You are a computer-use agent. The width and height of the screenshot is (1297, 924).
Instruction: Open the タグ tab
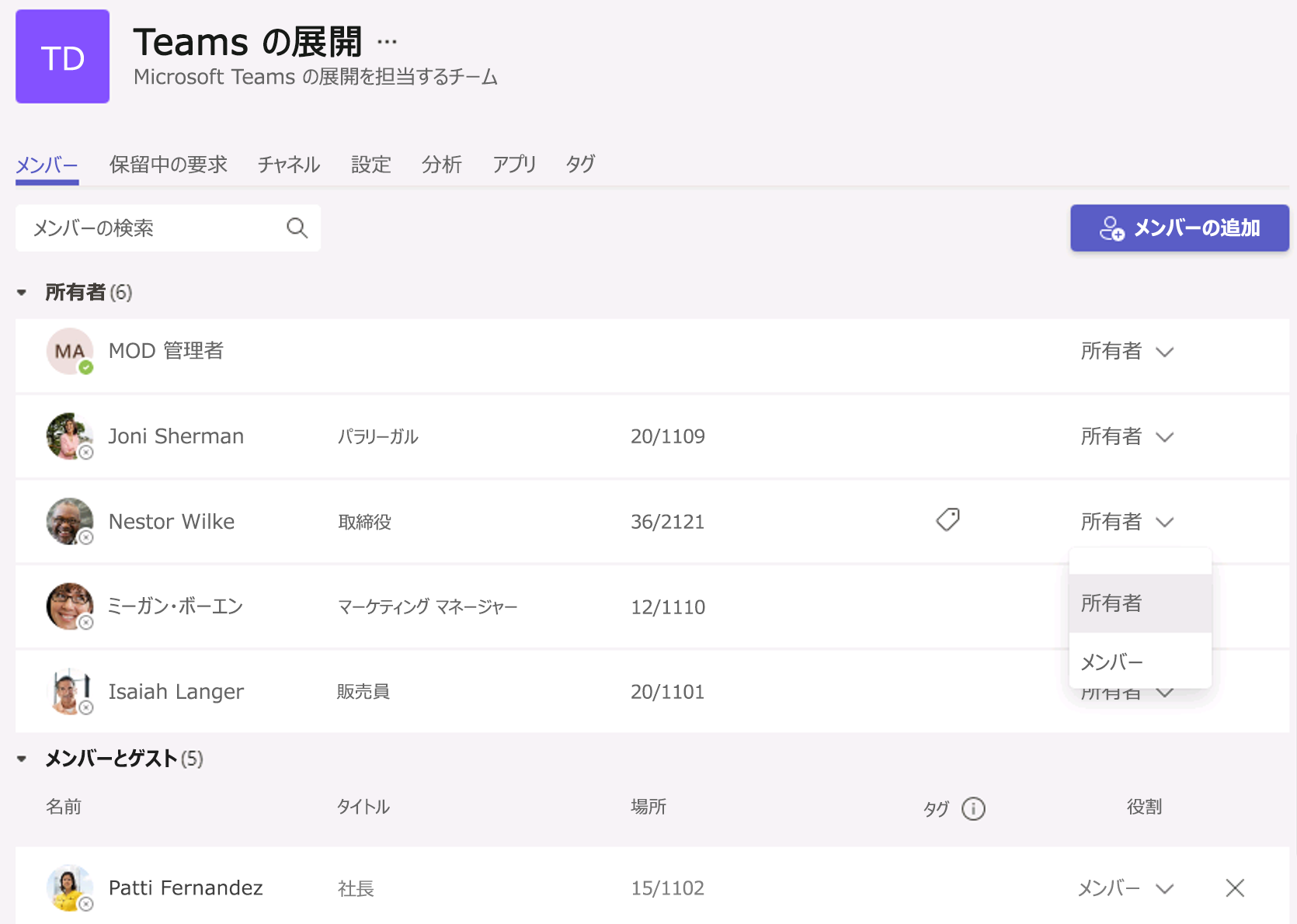tap(580, 165)
